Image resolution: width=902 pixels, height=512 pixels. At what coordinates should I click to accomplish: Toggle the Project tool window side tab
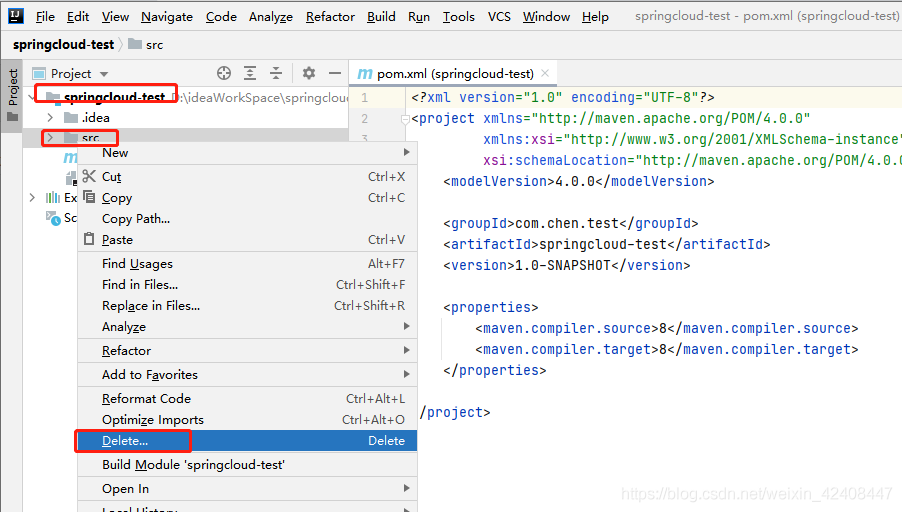(x=13, y=88)
